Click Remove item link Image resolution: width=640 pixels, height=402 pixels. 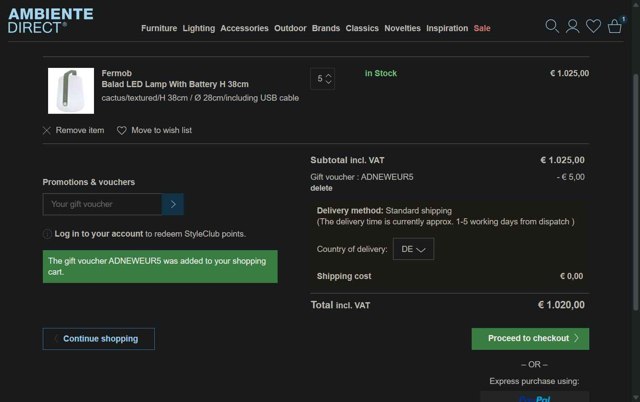click(x=80, y=130)
